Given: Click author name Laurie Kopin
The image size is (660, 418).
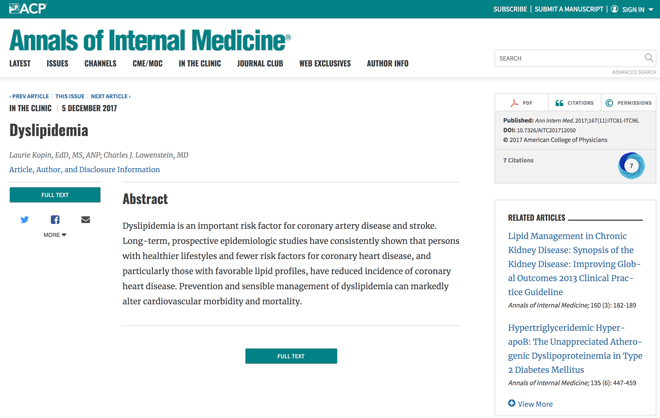Looking at the screenshot, I should [x=31, y=155].
